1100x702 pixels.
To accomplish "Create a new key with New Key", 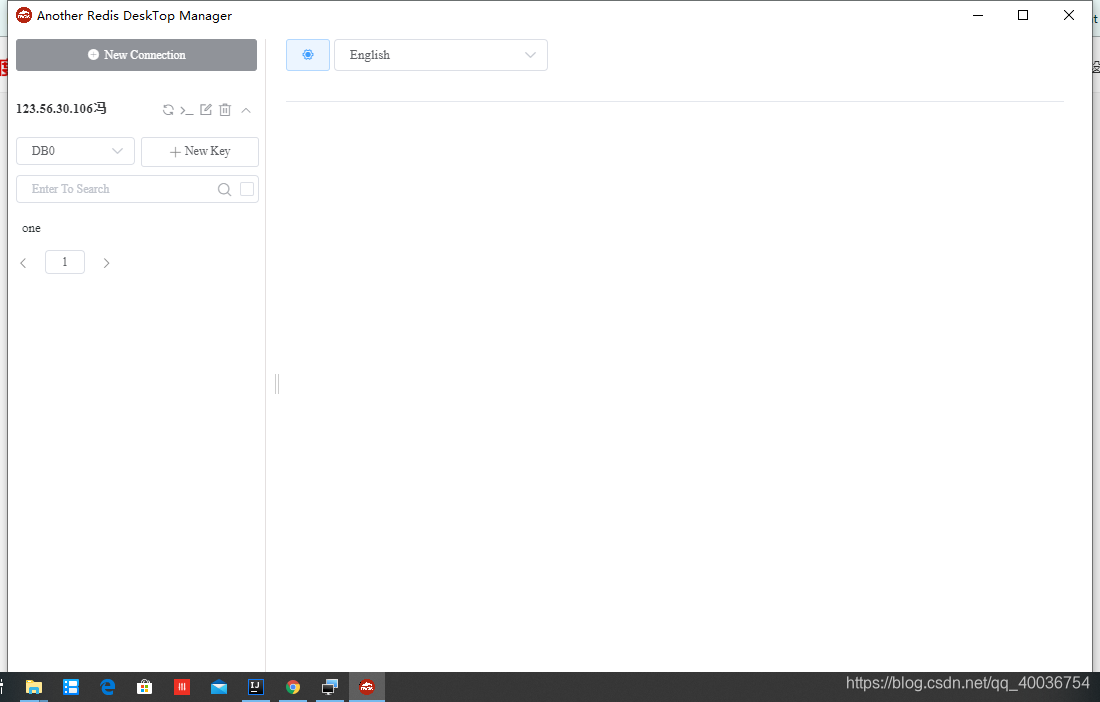I will tap(199, 151).
